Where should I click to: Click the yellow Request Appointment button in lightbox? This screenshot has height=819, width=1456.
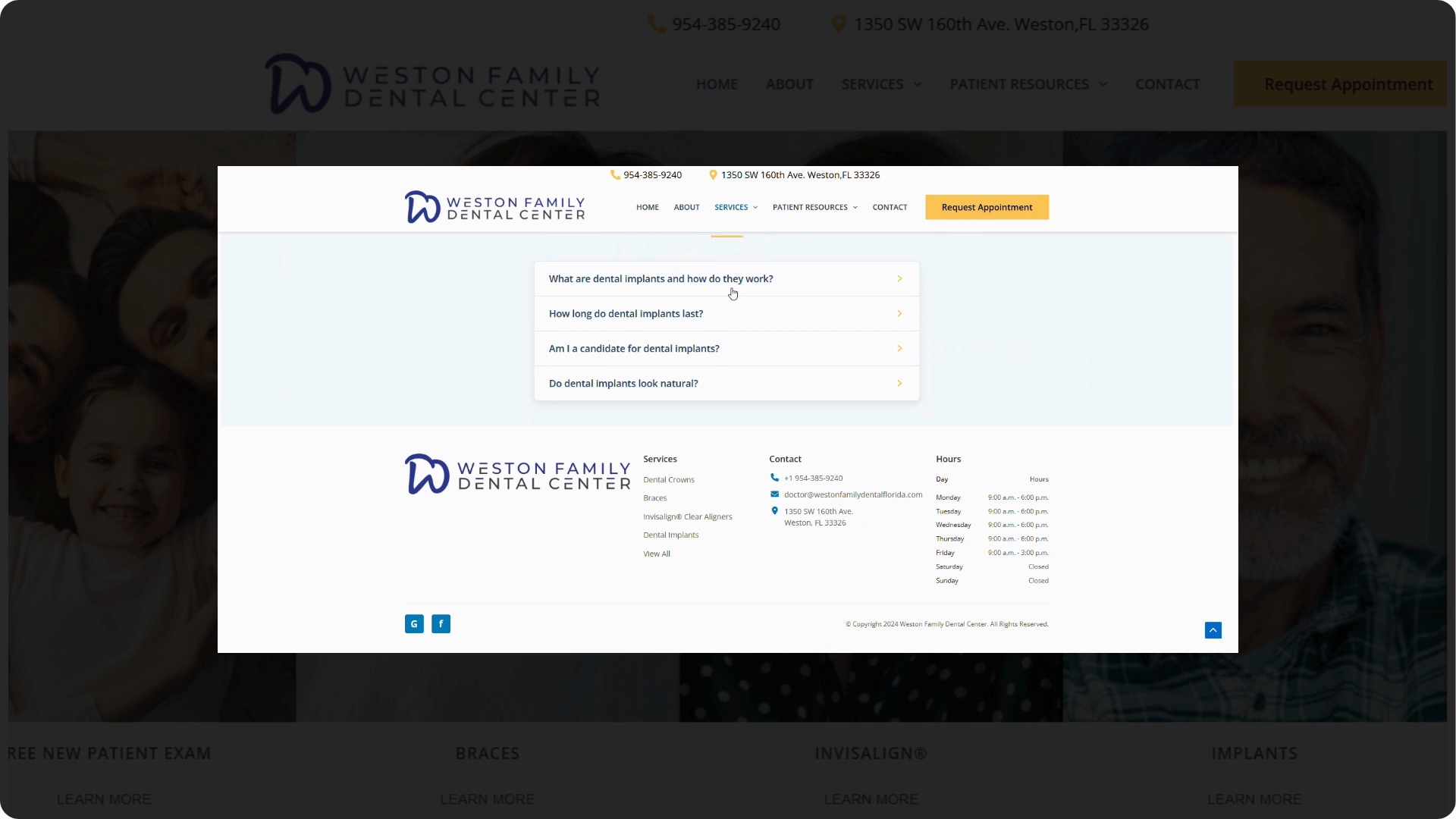pyautogui.click(x=987, y=207)
